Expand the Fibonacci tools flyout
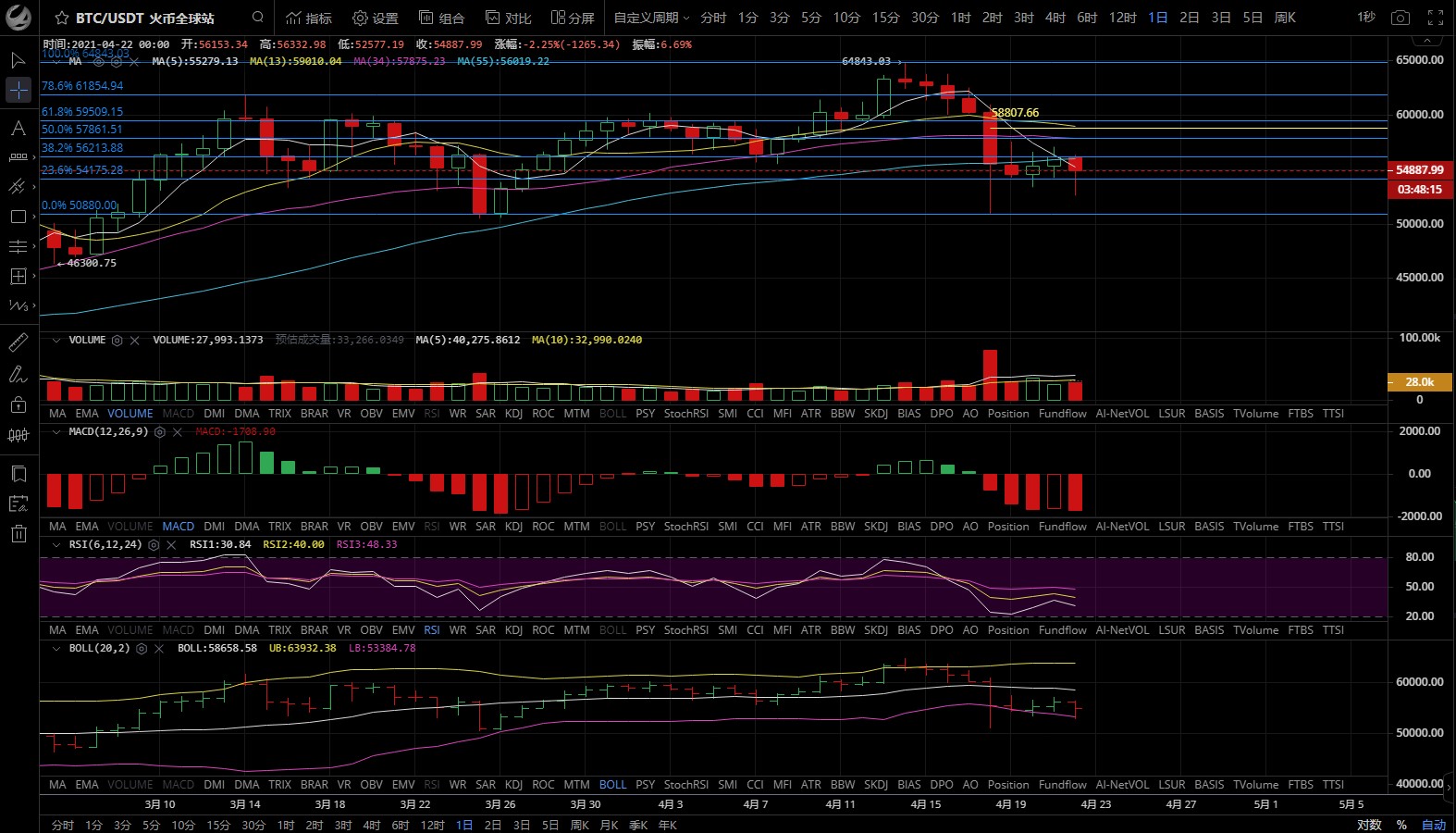Screen dimensions: 1456x833 (x=34, y=246)
